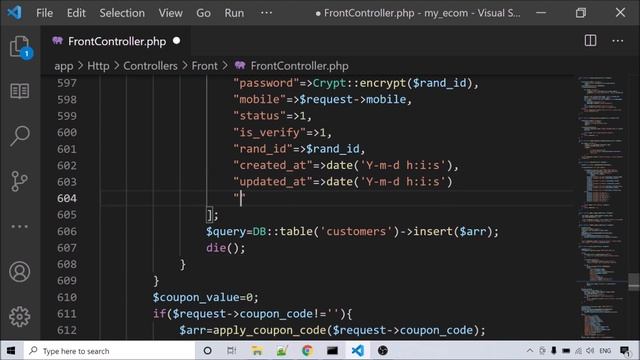
Task: Click 'Controllers' breadcrumb segment
Action: 150,66
